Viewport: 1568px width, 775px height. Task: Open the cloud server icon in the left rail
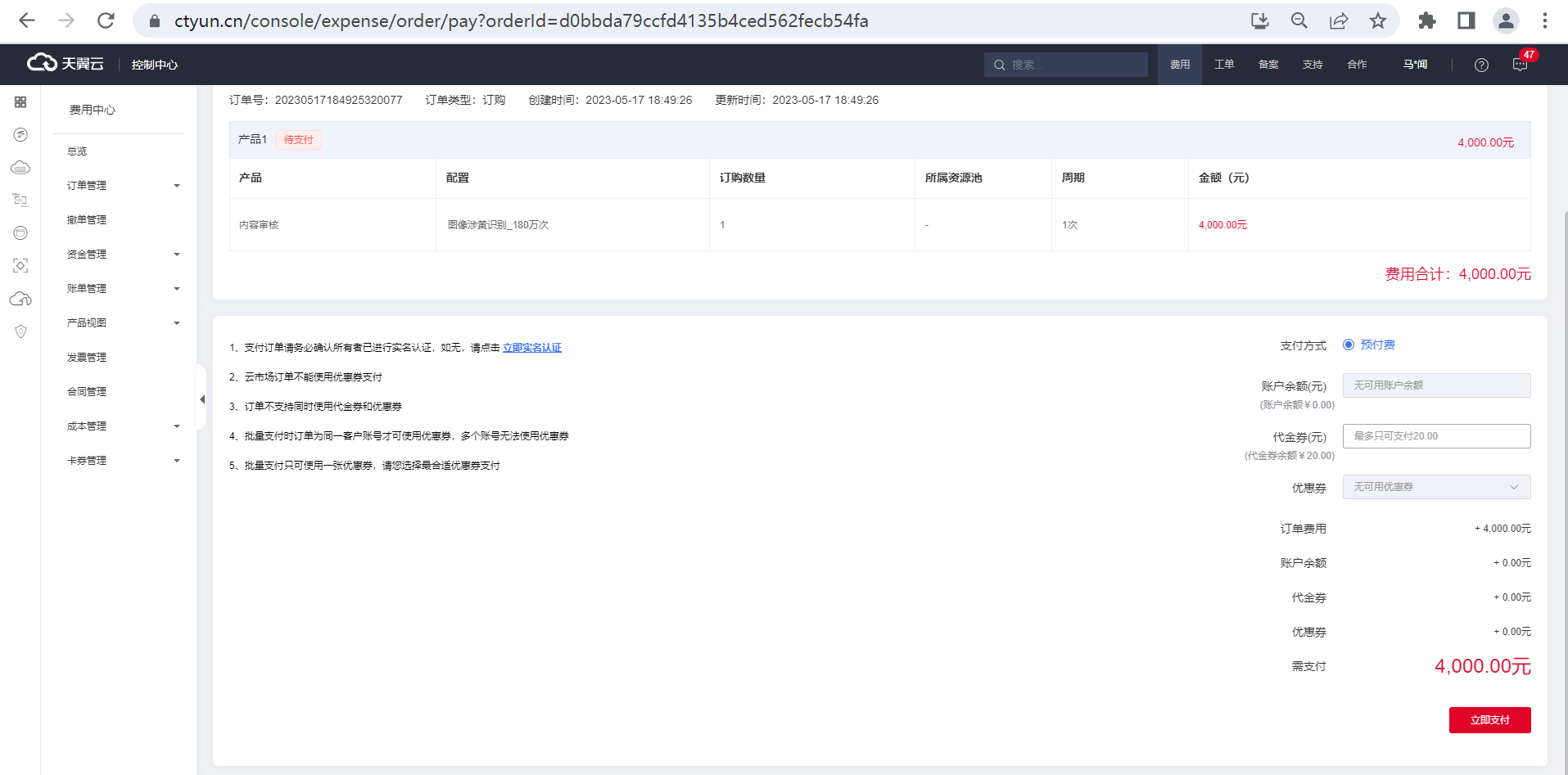point(20,168)
